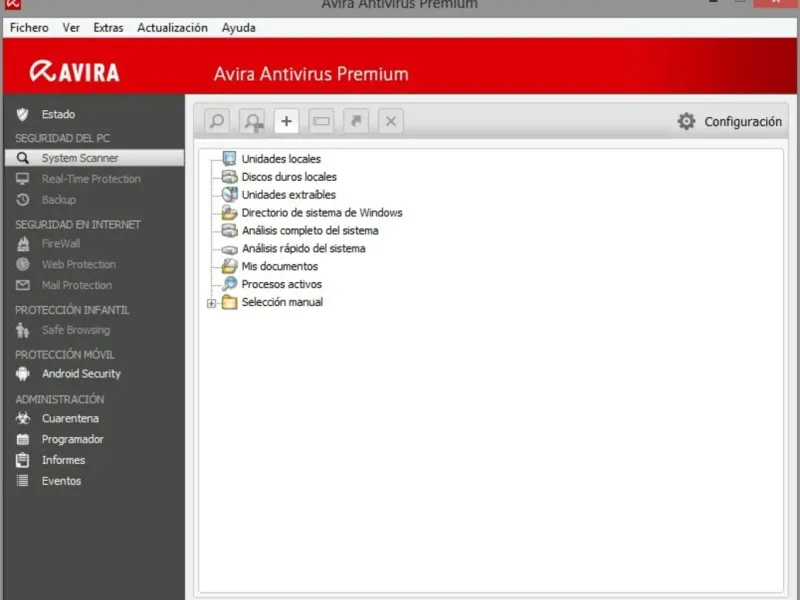Click the biohazard icon beside Cuarentena

pyautogui.click(x=22, y=418)
